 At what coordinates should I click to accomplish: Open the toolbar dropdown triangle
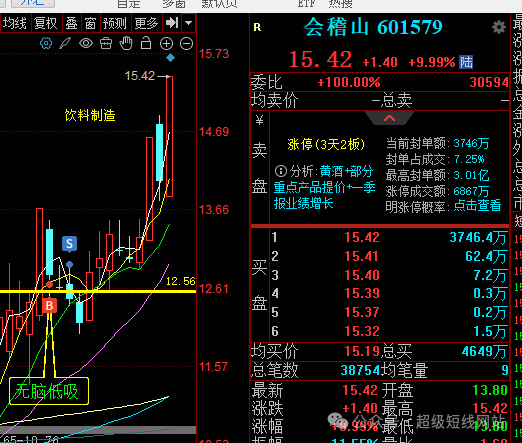click(188, 23)
